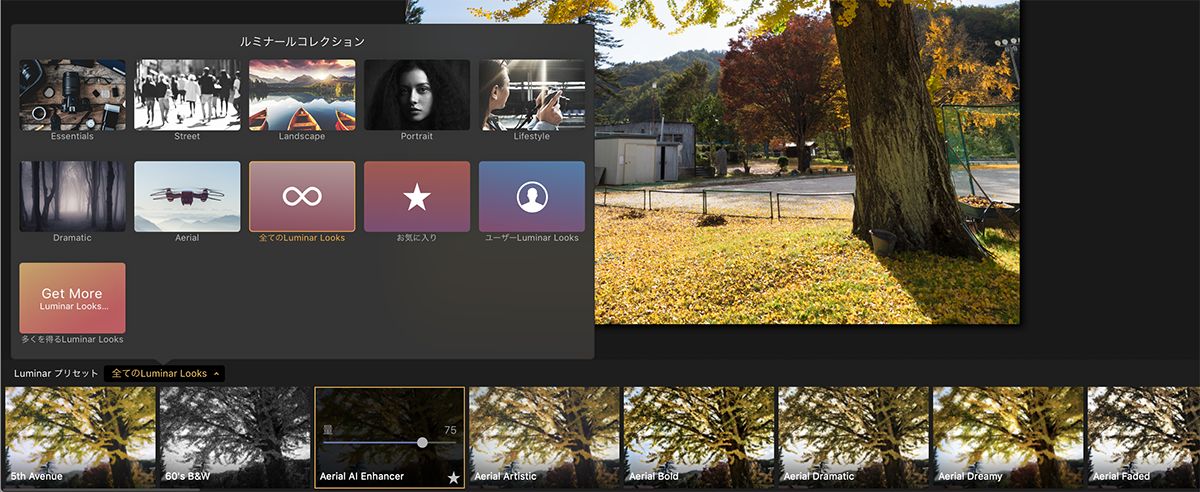The image size is (1200, 492).
Task: Toggle favorite star on Aerial AI Enhancer
Action: coord(453,477)
